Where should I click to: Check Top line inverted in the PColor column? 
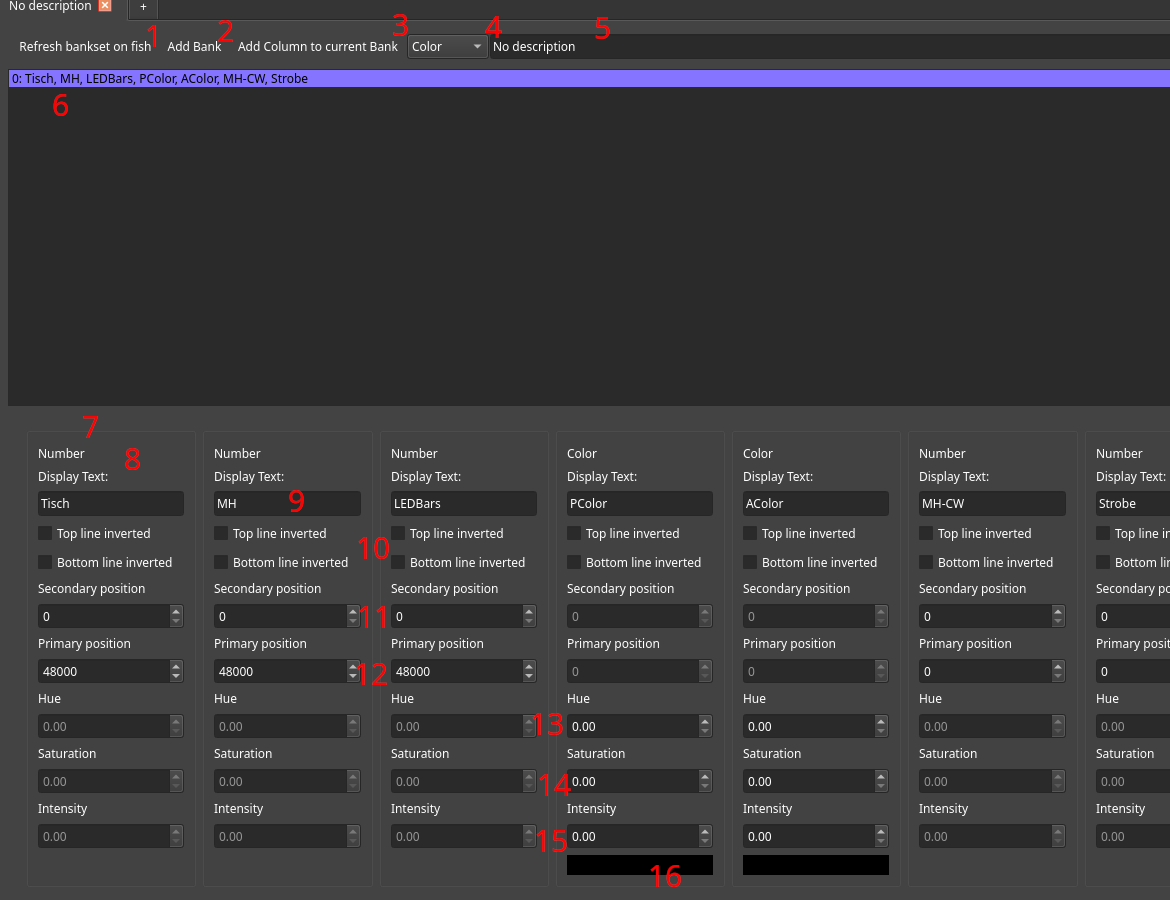[x=573, y=533]
